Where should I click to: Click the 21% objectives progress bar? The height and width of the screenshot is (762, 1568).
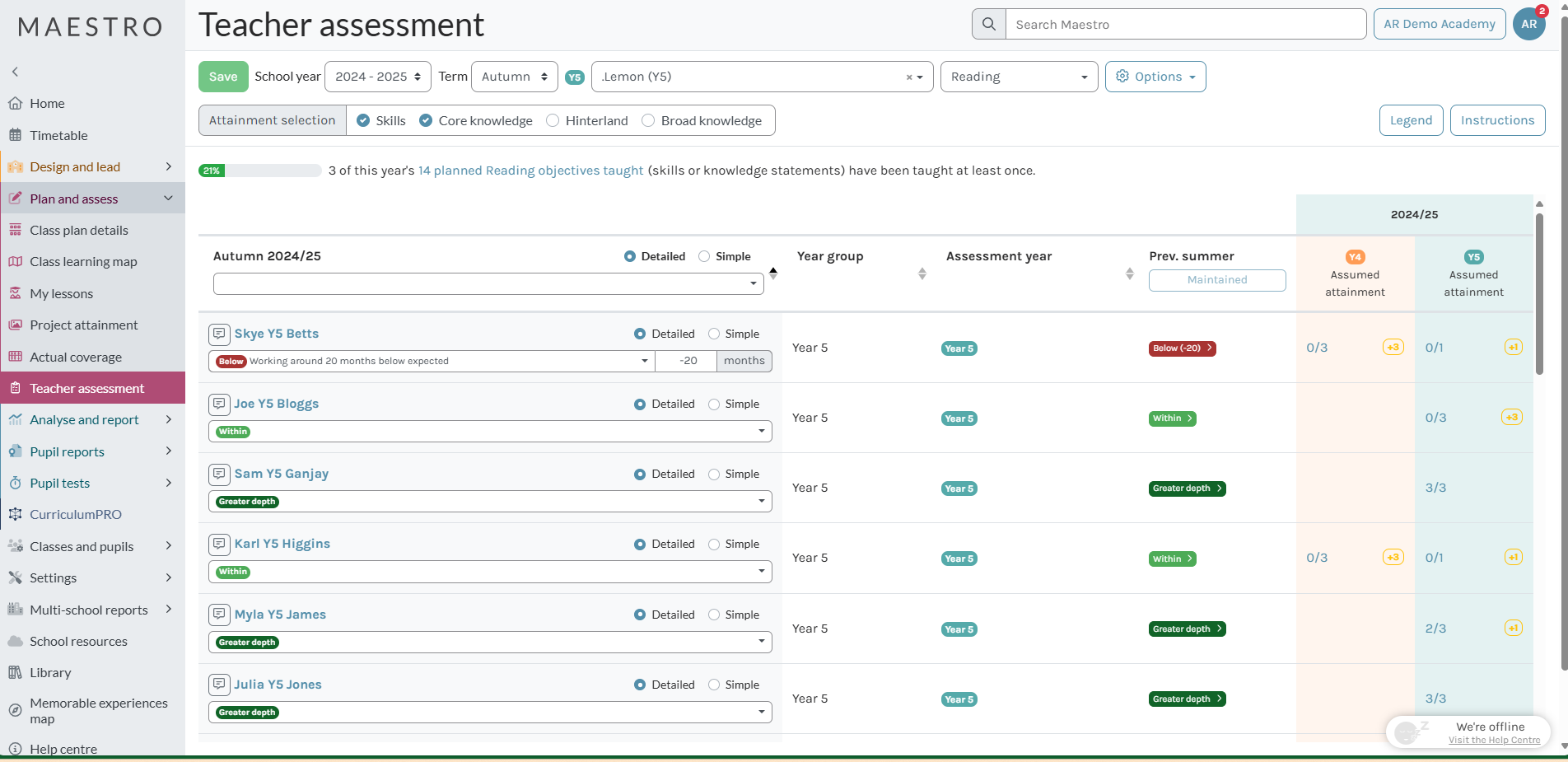[x=259, y=171]
